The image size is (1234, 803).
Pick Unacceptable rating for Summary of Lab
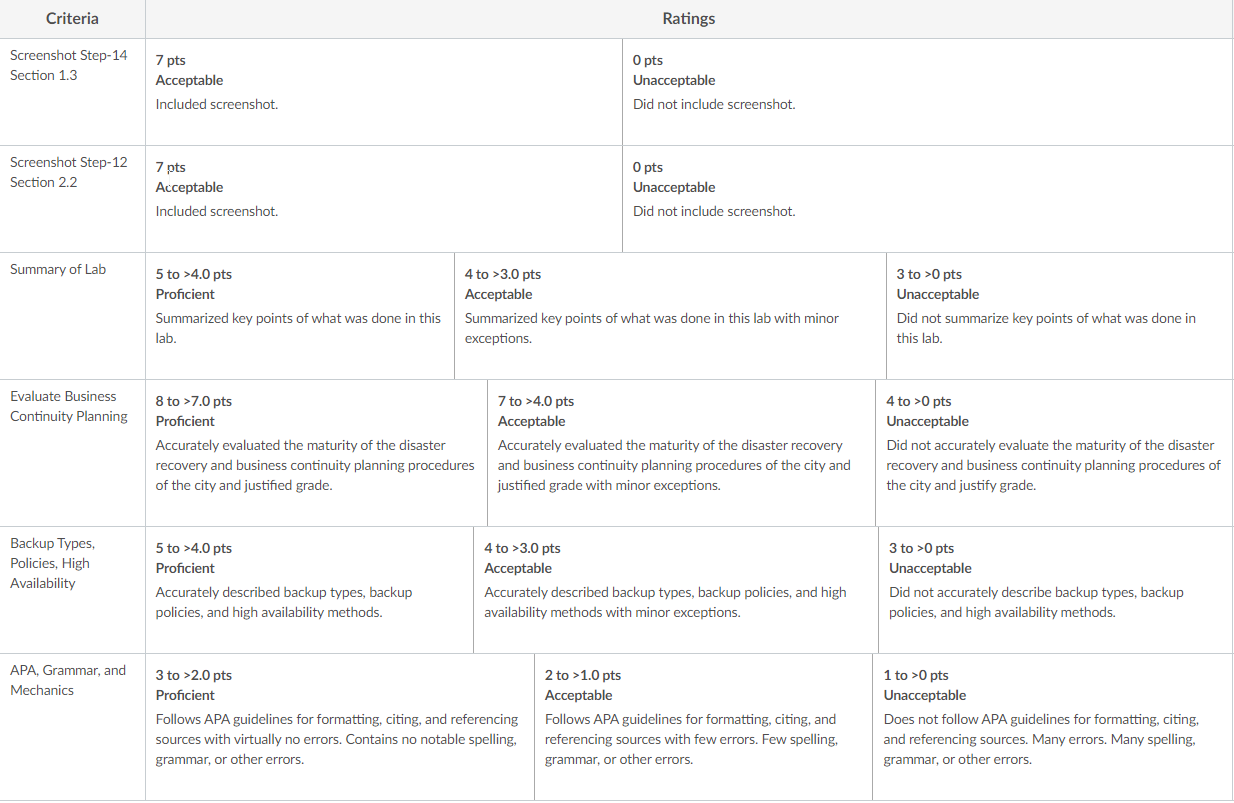pyautogui.click(x=1060, y=316)
